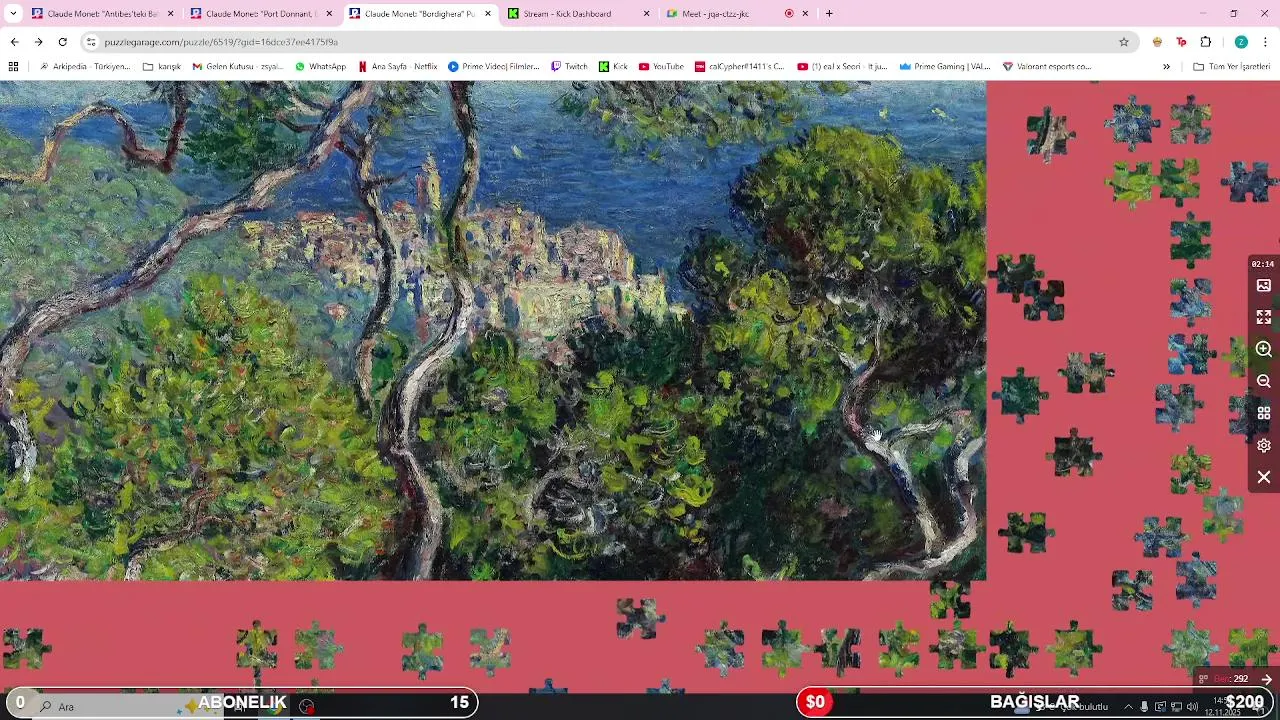Open "Tüm Yer İşaretleri" folder

(x=1232, y=67)
